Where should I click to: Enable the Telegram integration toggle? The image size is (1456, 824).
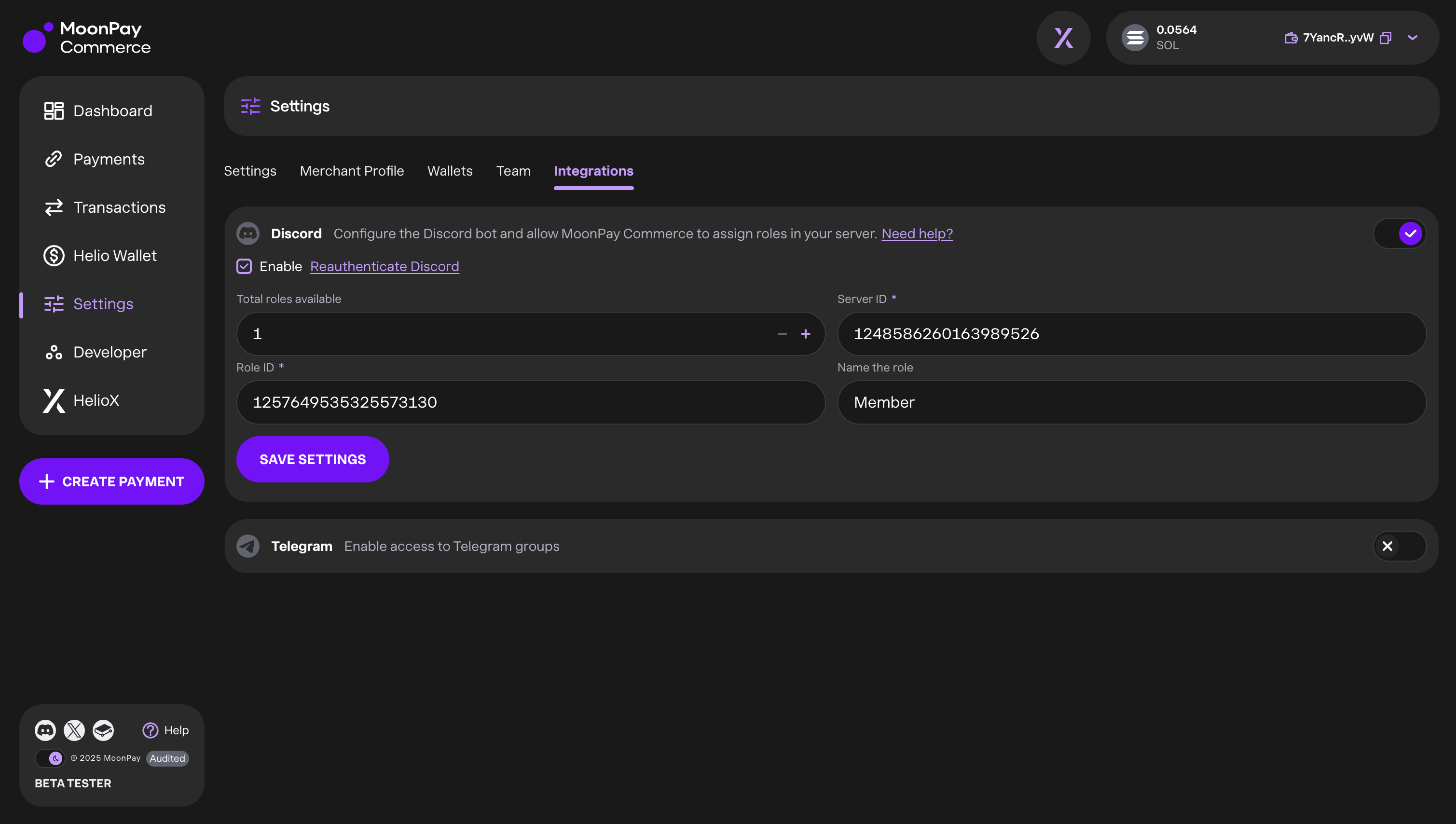(1400, 546)
